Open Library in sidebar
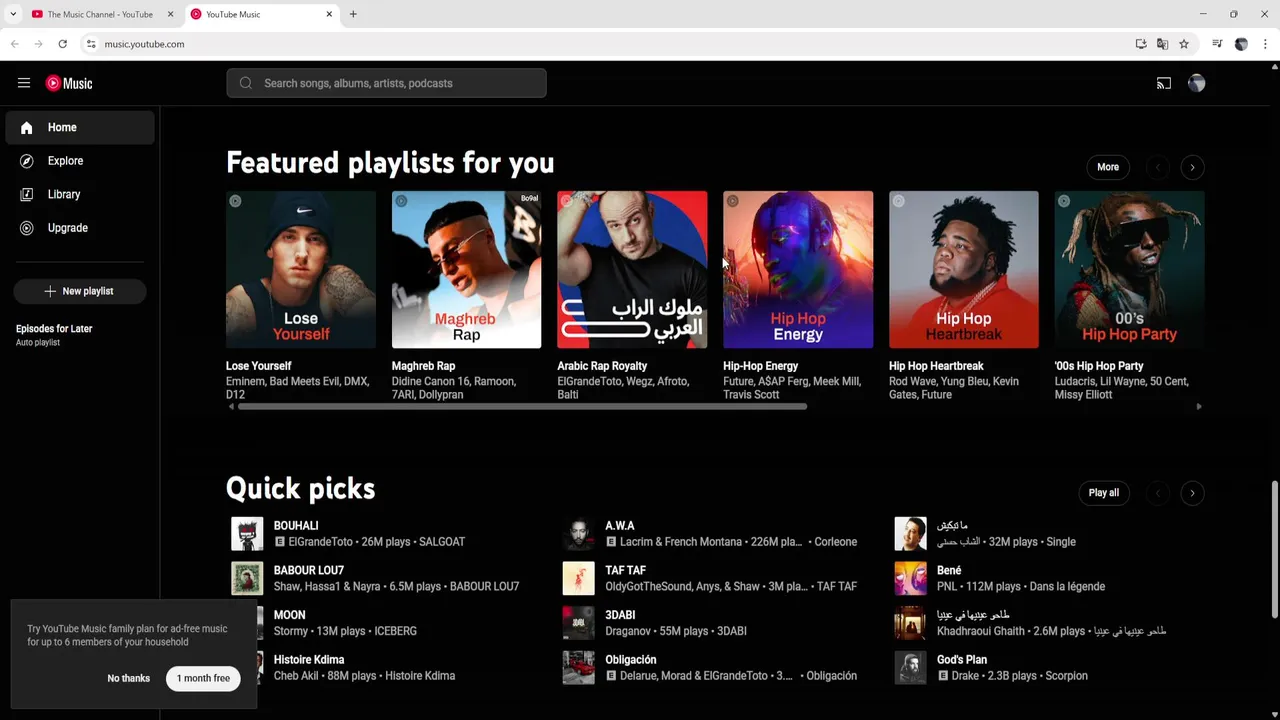Image resolution: width=1280 pixels, height=720 pixels. (x=80, y=194)
